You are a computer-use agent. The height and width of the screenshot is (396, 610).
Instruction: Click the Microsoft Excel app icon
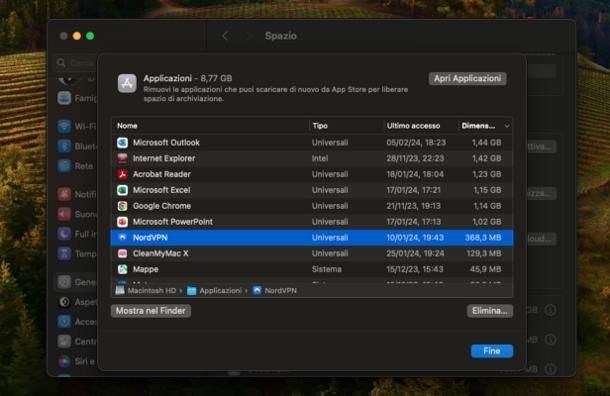[123, 190]
